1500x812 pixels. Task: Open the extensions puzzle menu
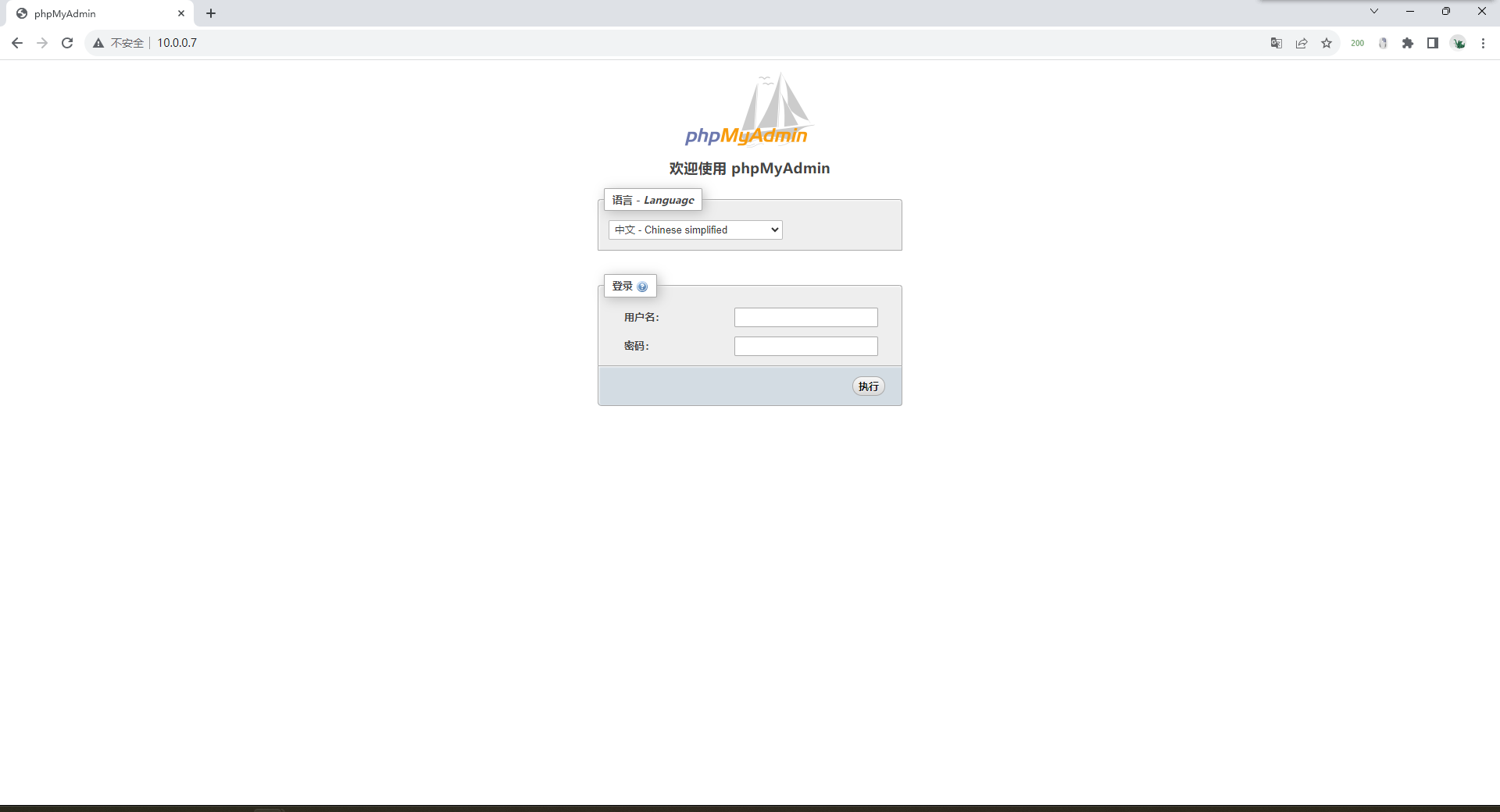[x=1408, y=43]
